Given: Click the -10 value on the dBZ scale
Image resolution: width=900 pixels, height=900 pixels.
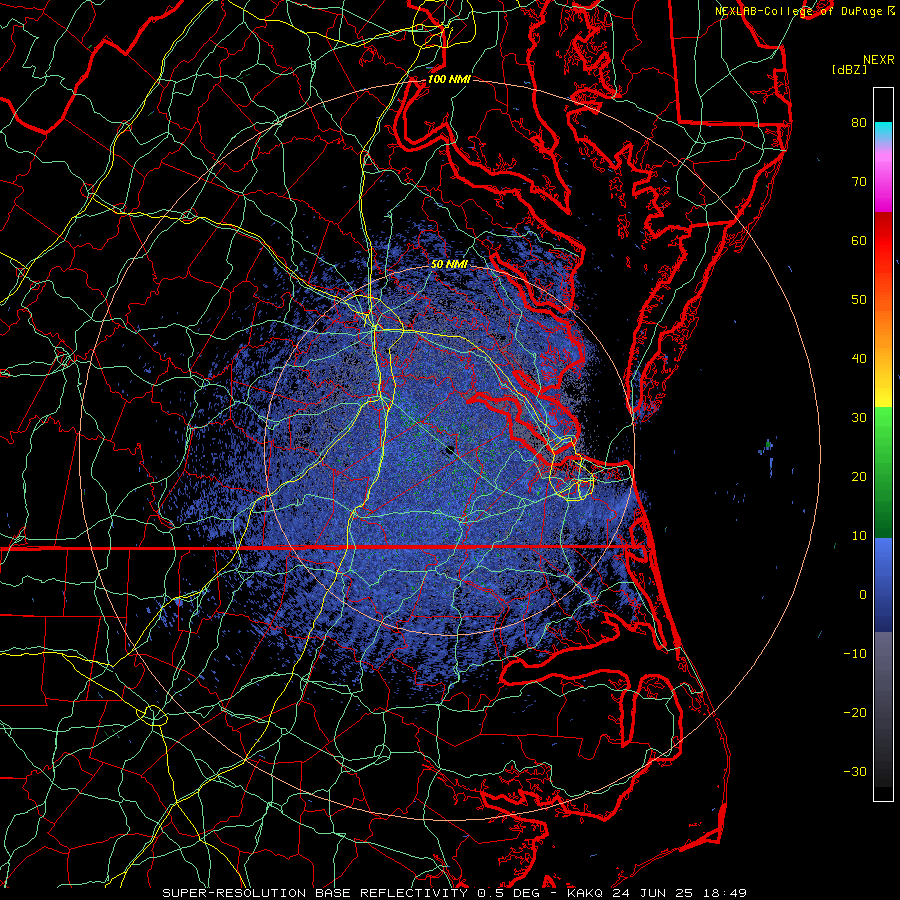Looking at the screenshot, I should click(855, 654).
